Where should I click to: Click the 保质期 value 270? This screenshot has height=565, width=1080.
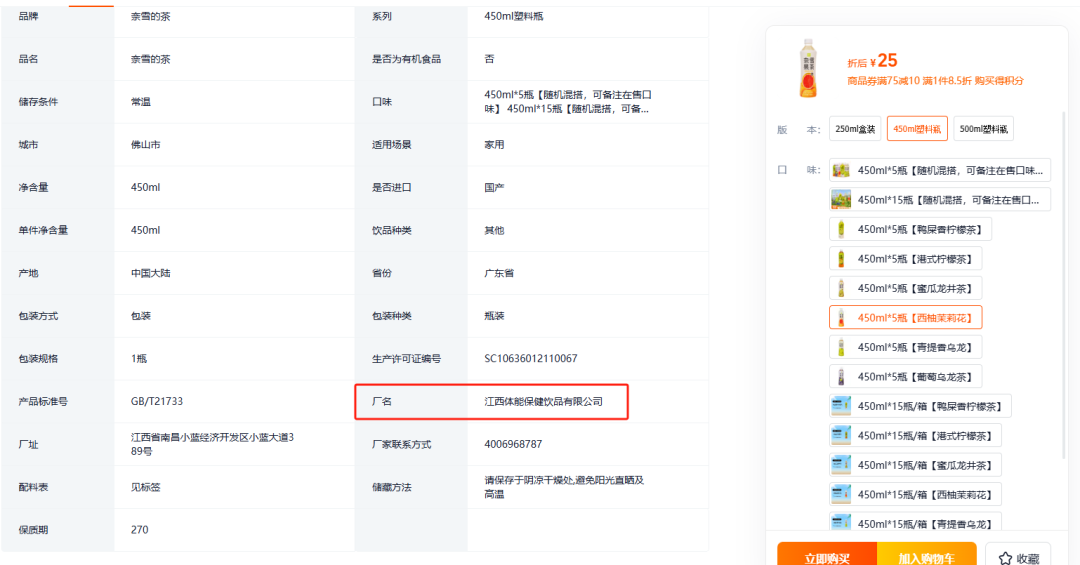tap(139, 530)
